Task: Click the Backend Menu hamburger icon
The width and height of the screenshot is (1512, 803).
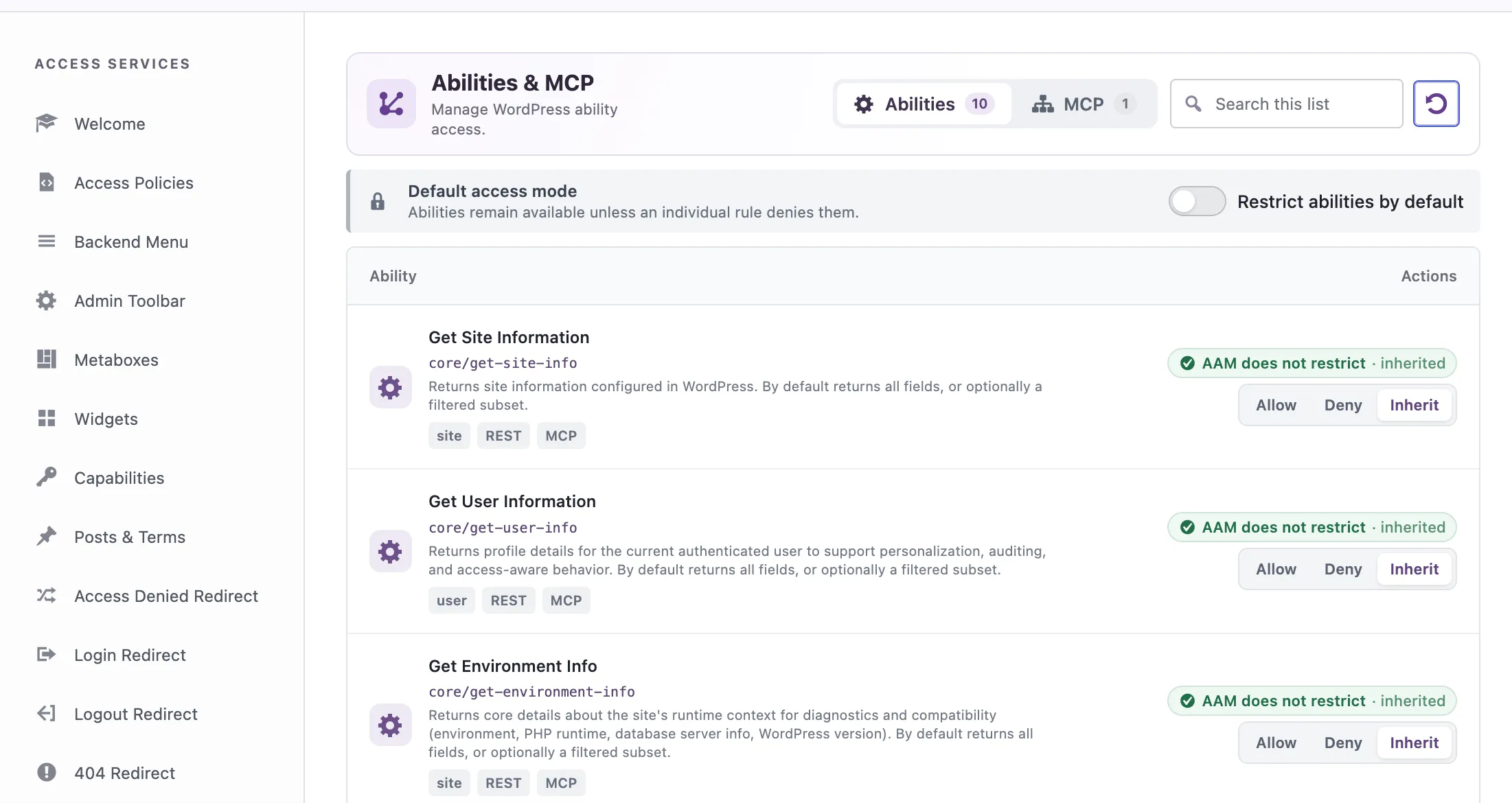Action: click(46, 241)
